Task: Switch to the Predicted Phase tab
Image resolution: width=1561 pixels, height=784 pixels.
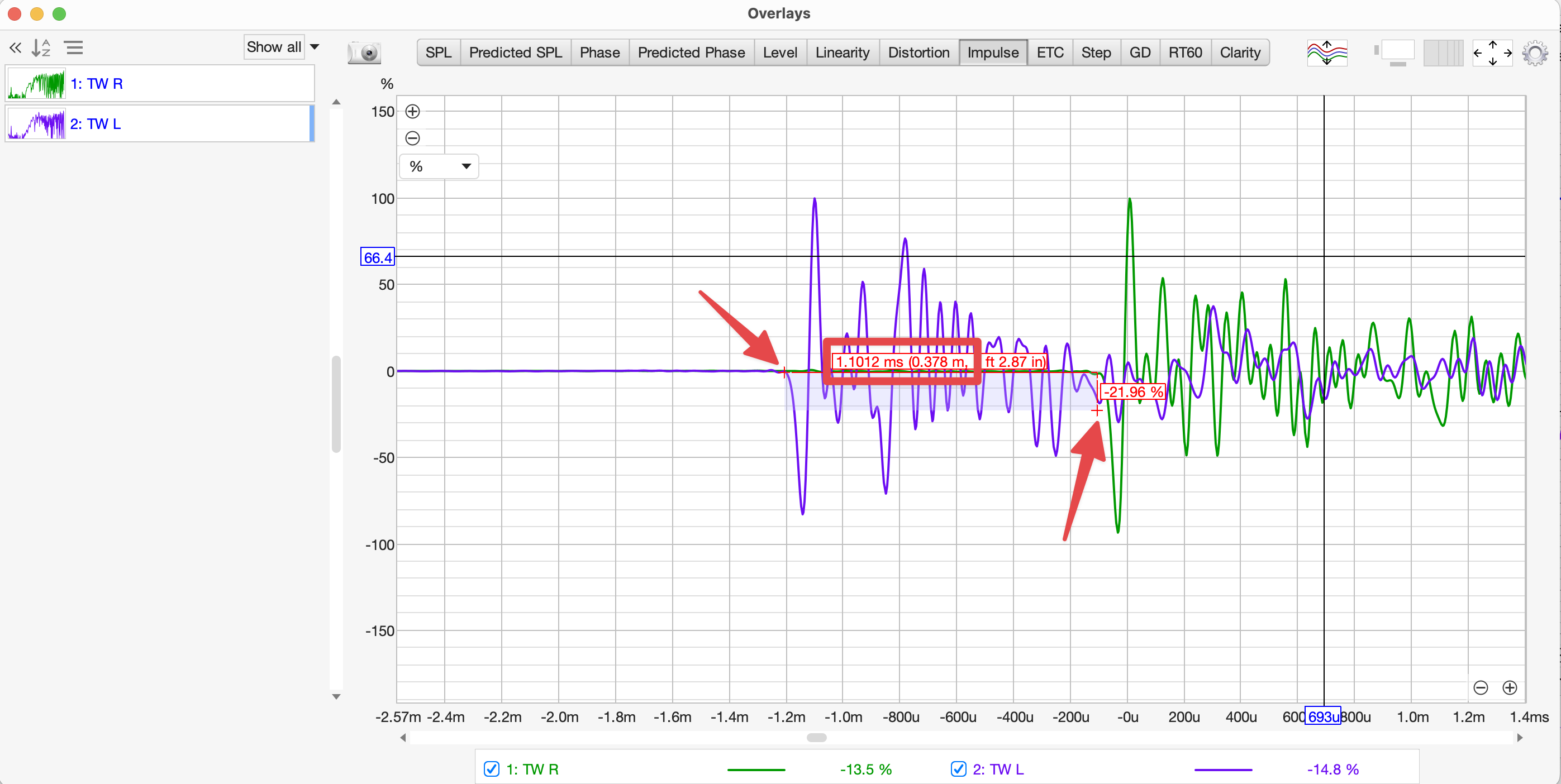Action: coord(691,52)
